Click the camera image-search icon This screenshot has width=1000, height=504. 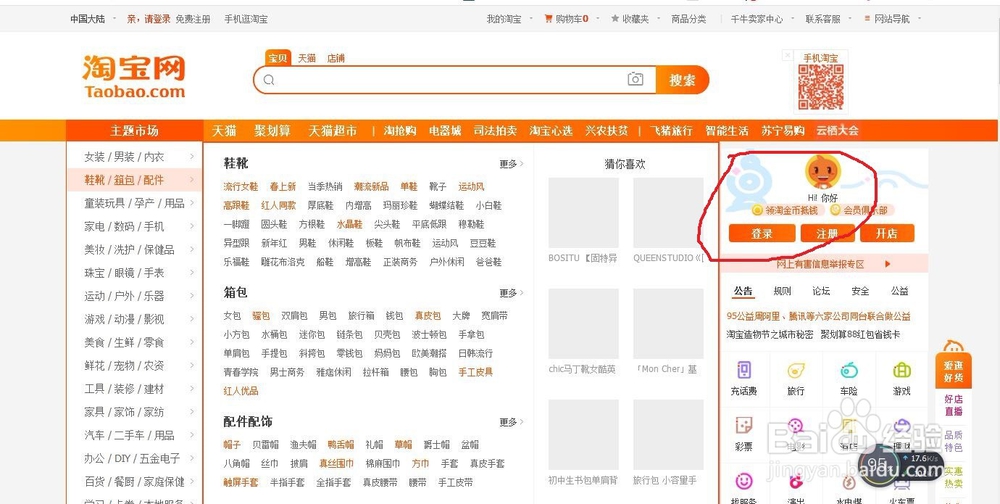pos(635,79)
